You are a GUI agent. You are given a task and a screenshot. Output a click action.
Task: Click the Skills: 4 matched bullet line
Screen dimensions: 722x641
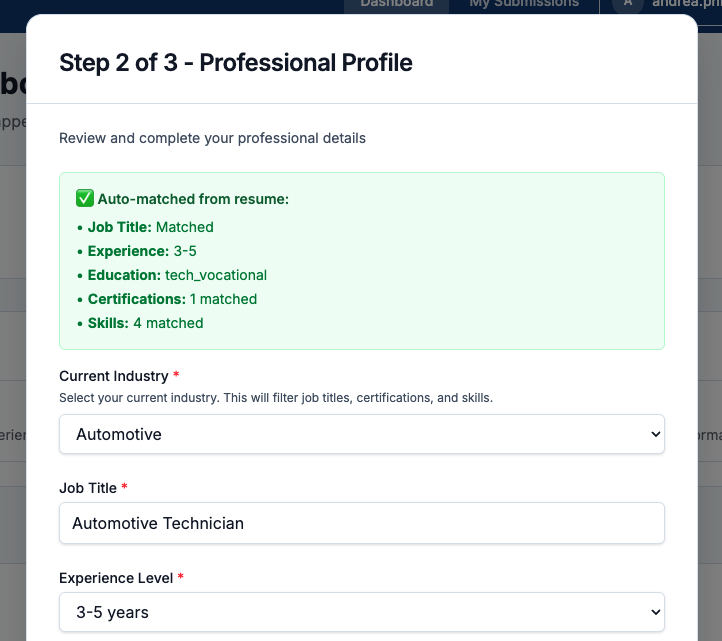145,323
